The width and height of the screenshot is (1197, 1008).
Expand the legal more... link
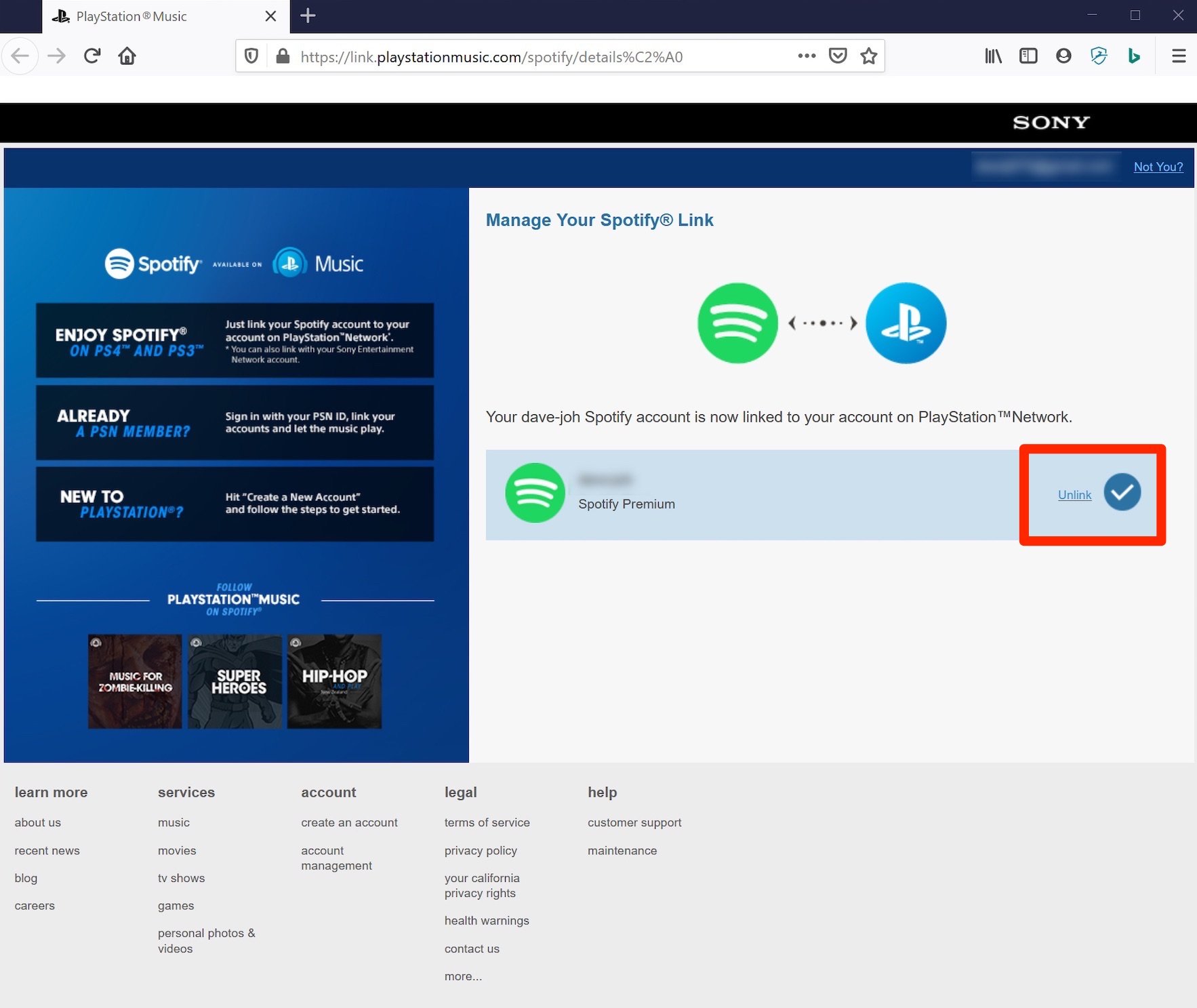[x=464, y=976]
